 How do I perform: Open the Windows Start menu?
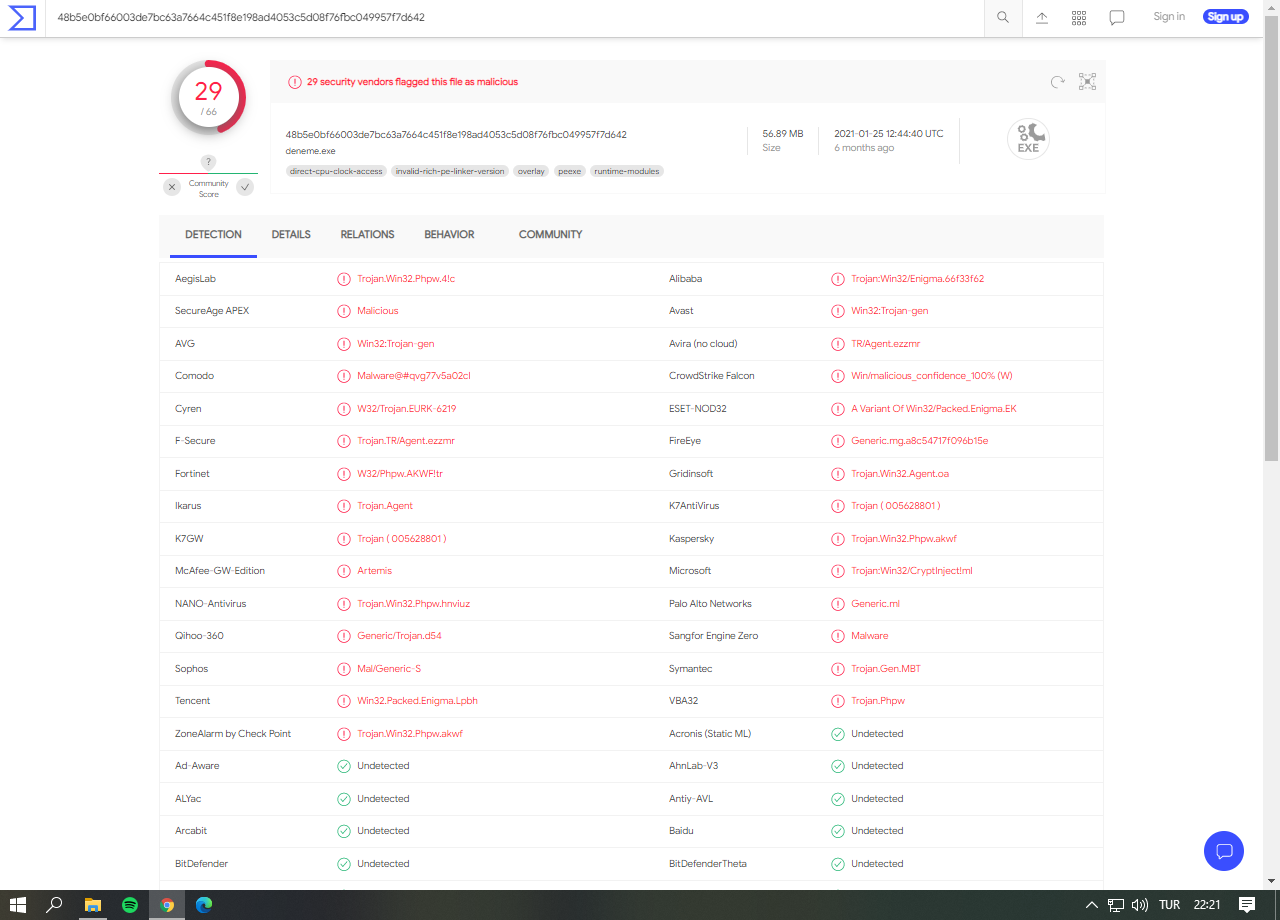point(18,905)
